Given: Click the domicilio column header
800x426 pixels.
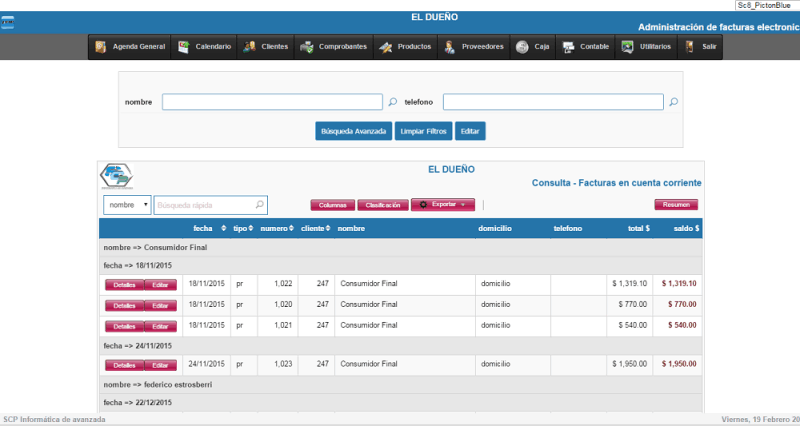Looking at the screenshot, I should point(495,229).
